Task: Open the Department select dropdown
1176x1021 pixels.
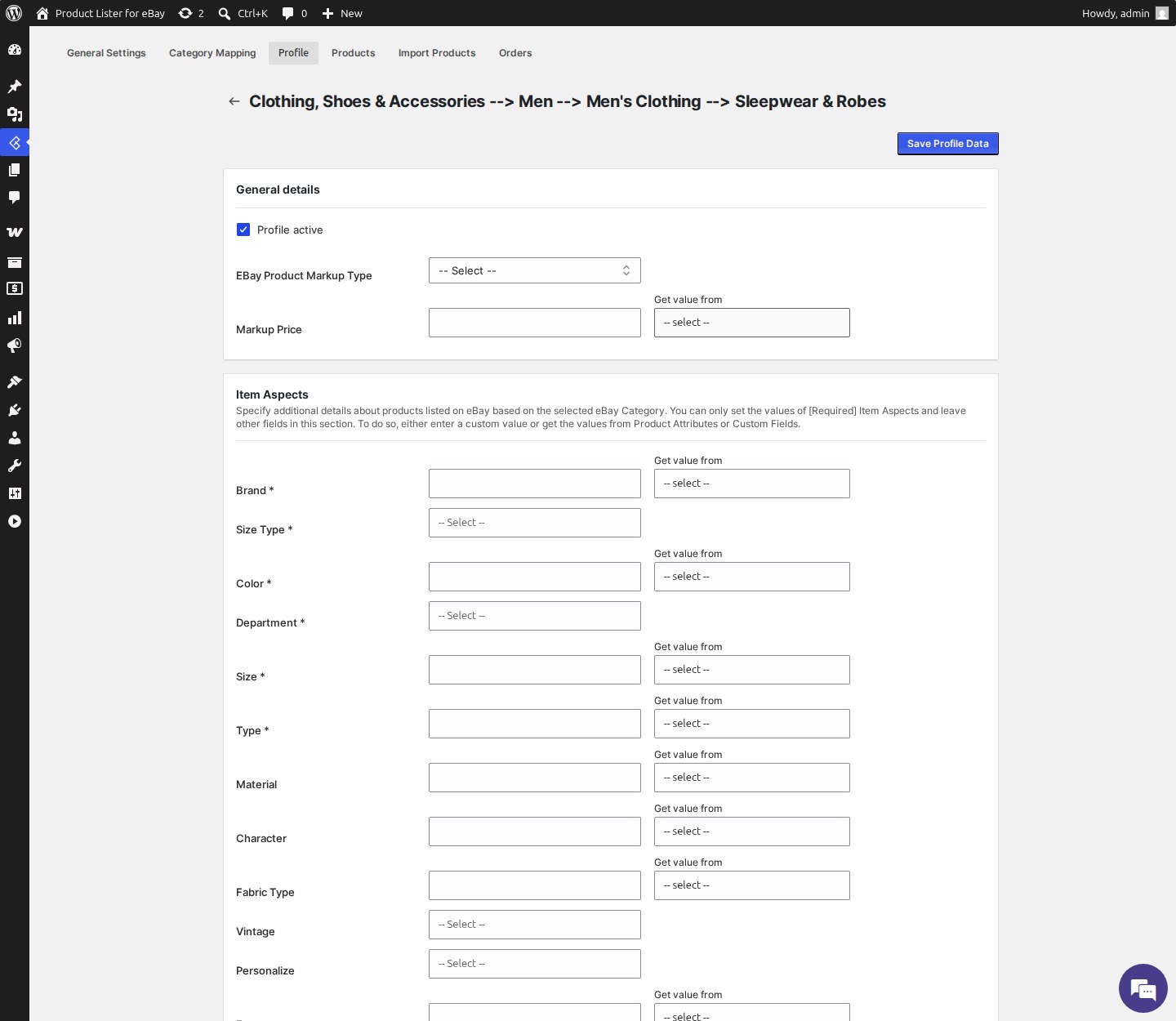Action: 535,616
